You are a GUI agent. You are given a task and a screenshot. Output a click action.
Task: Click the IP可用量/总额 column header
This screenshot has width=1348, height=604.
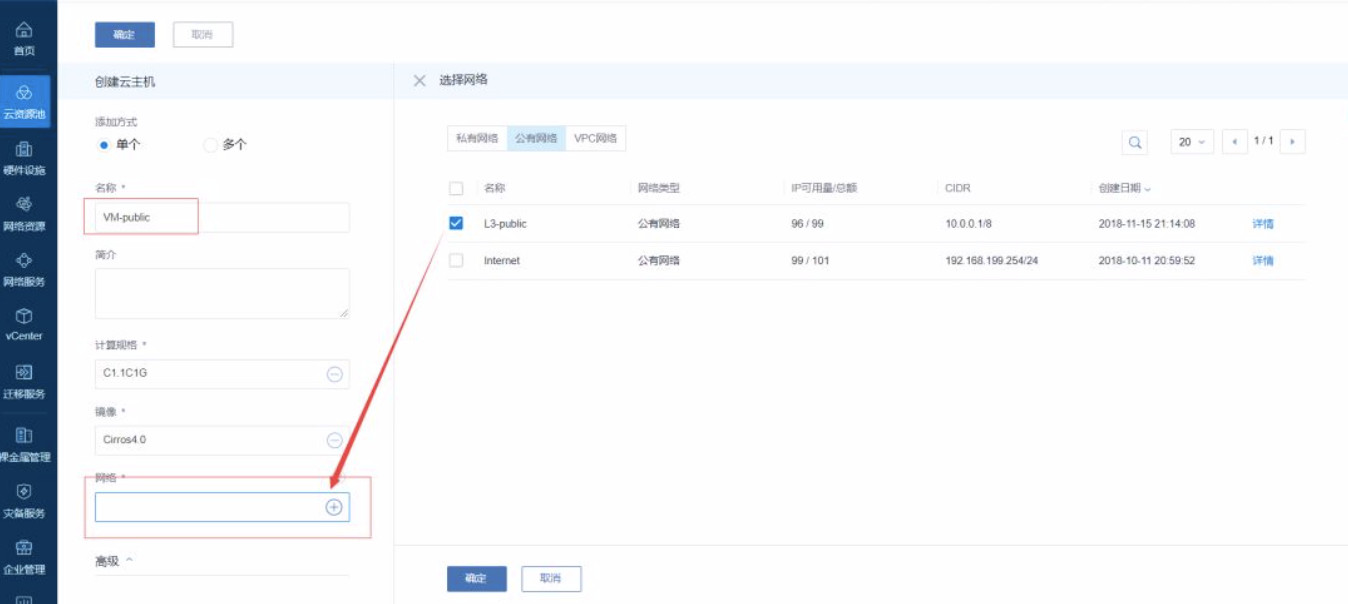click(x=824, y=188)
